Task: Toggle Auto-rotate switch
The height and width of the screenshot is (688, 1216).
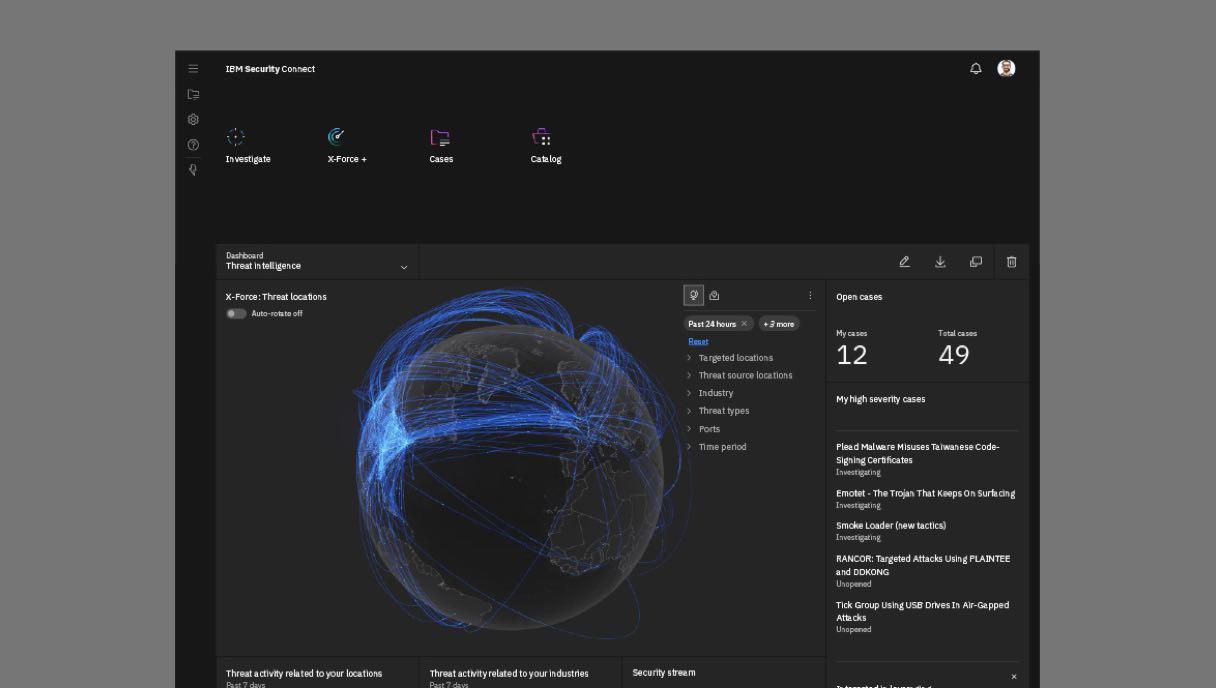Action: 236,313
